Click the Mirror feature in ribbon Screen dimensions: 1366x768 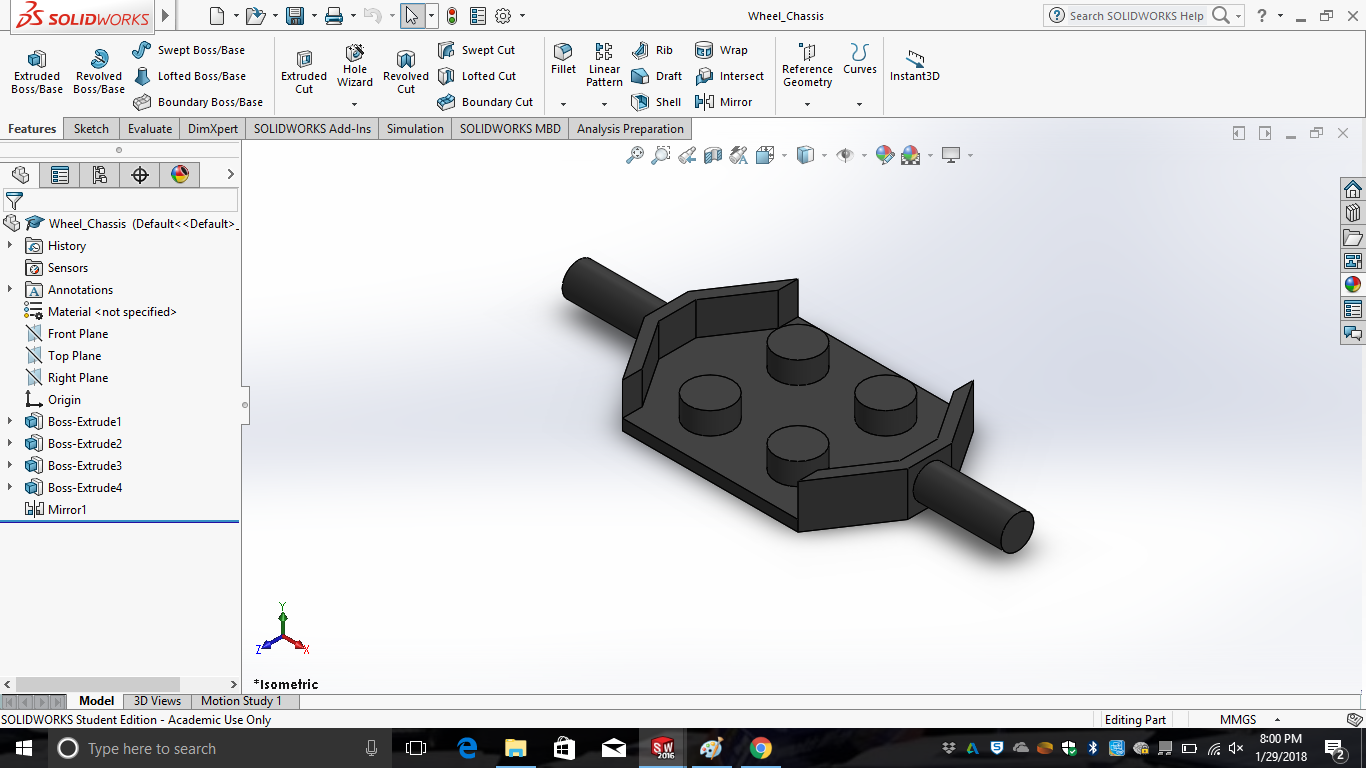(723, 102)
